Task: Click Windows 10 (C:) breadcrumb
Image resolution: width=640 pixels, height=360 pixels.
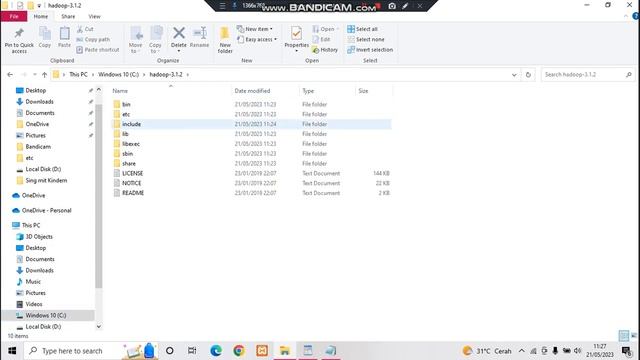Action: pyautogui.click(x=118, y=75)
